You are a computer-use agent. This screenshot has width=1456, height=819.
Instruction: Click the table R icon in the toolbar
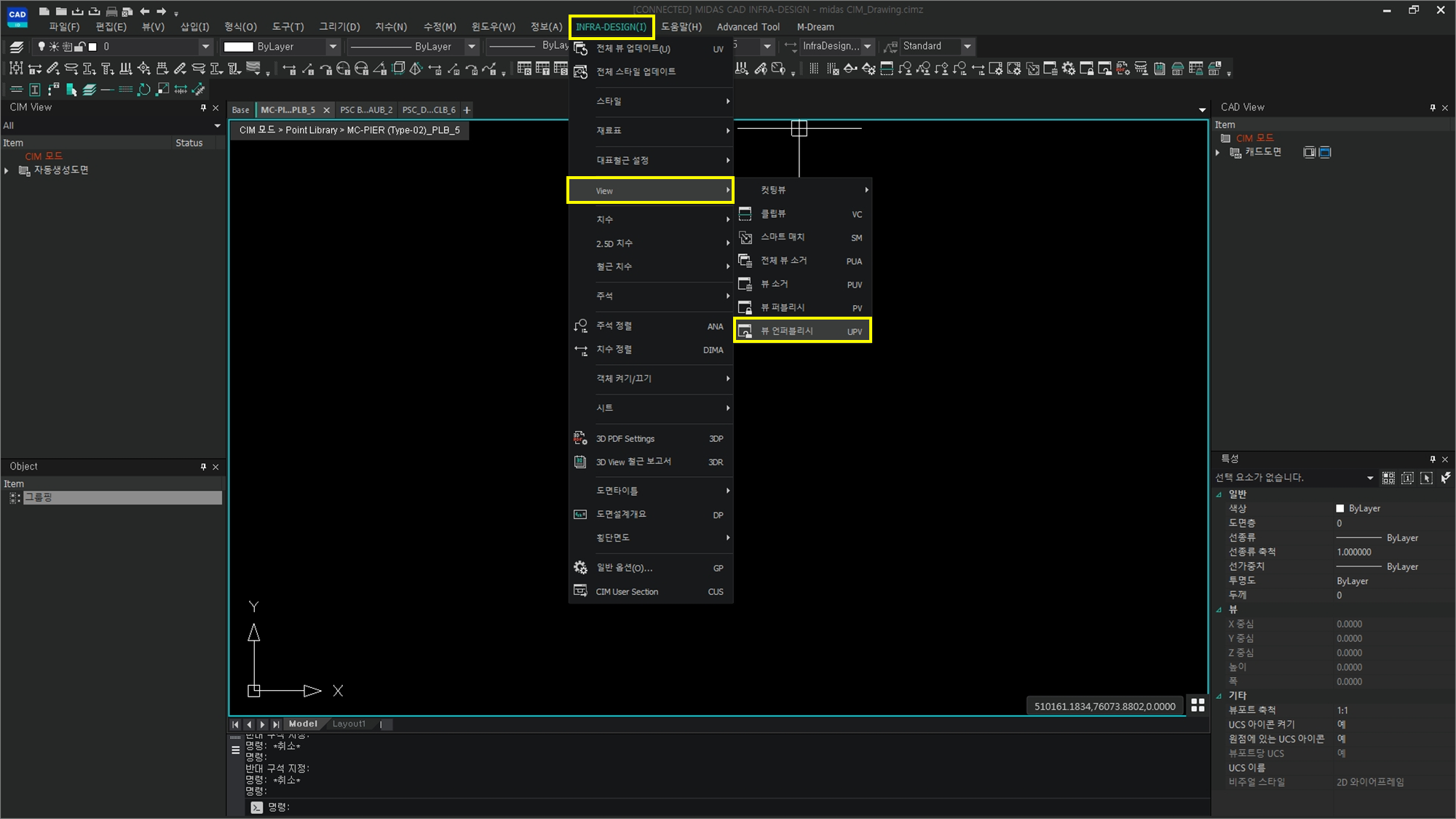tap(524, 68)
